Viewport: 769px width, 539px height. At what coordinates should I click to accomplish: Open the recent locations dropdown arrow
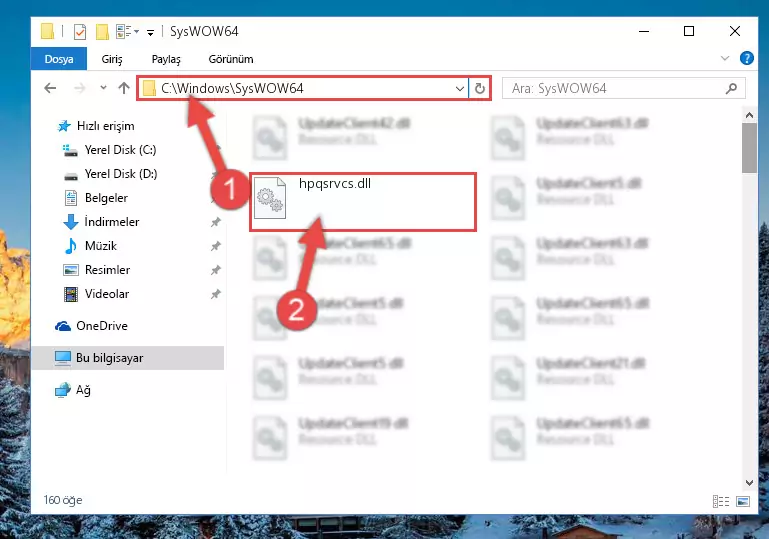pyautogui.click(x=103, y=88)
